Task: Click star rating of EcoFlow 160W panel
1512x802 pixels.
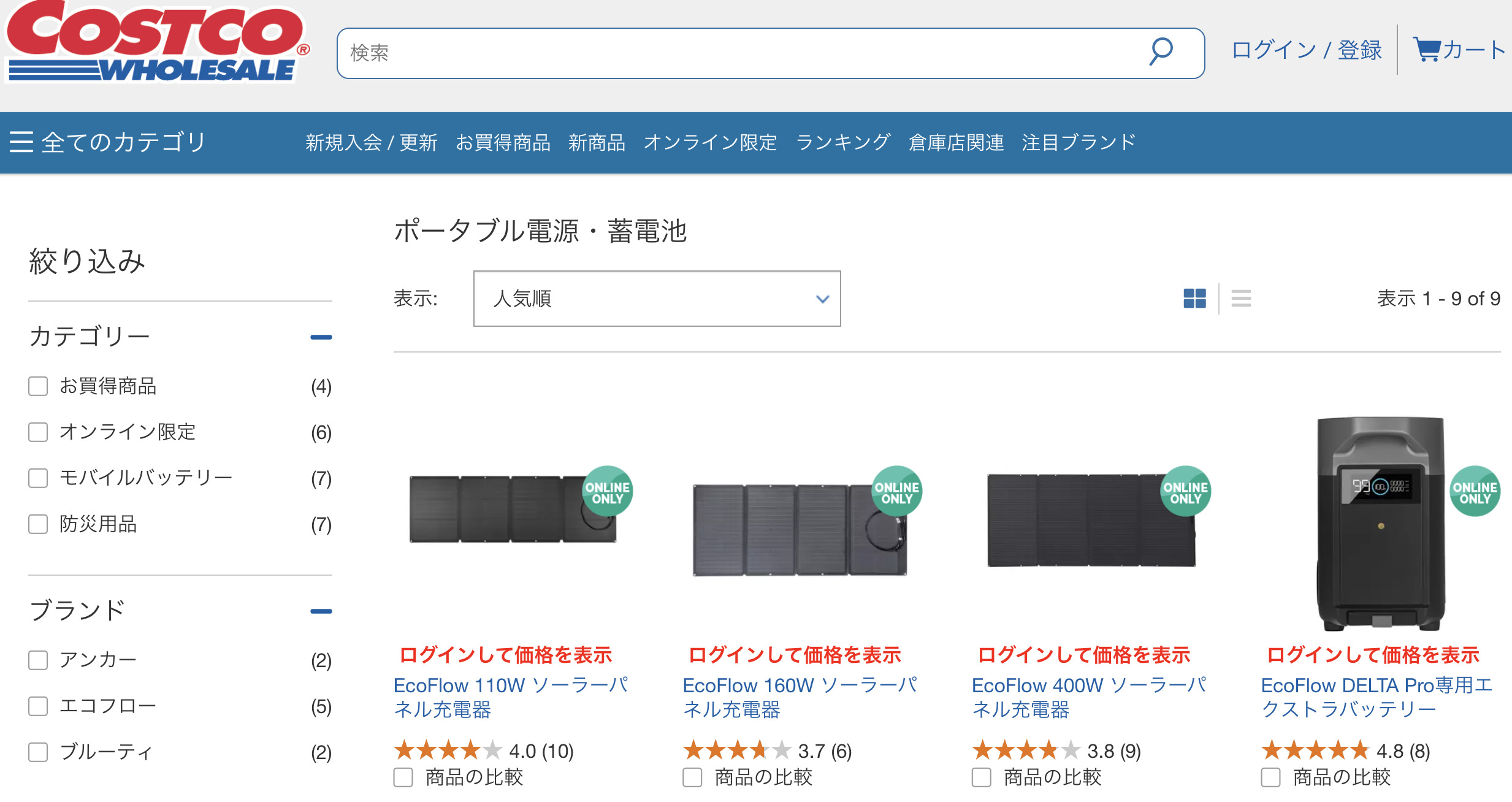Action: [x=737, y=750]
